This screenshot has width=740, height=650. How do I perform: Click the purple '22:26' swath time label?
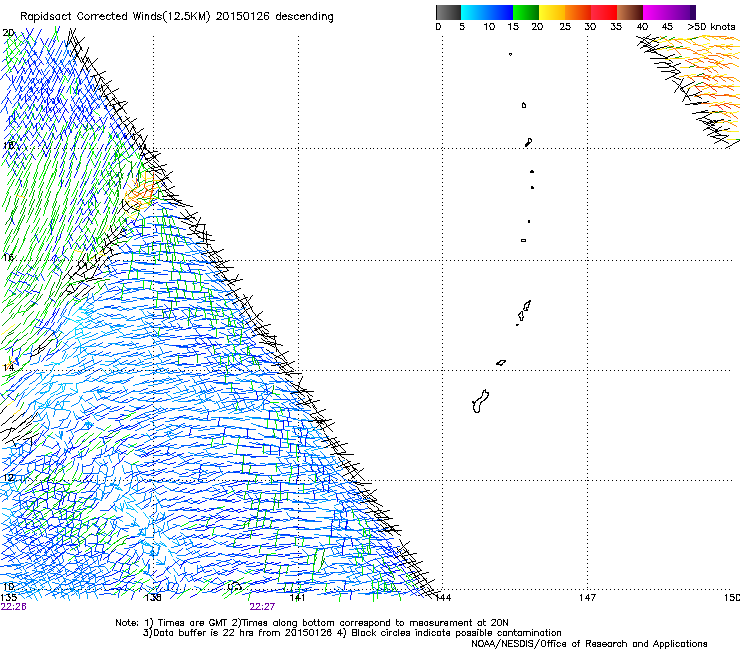[x=14, y=607]
